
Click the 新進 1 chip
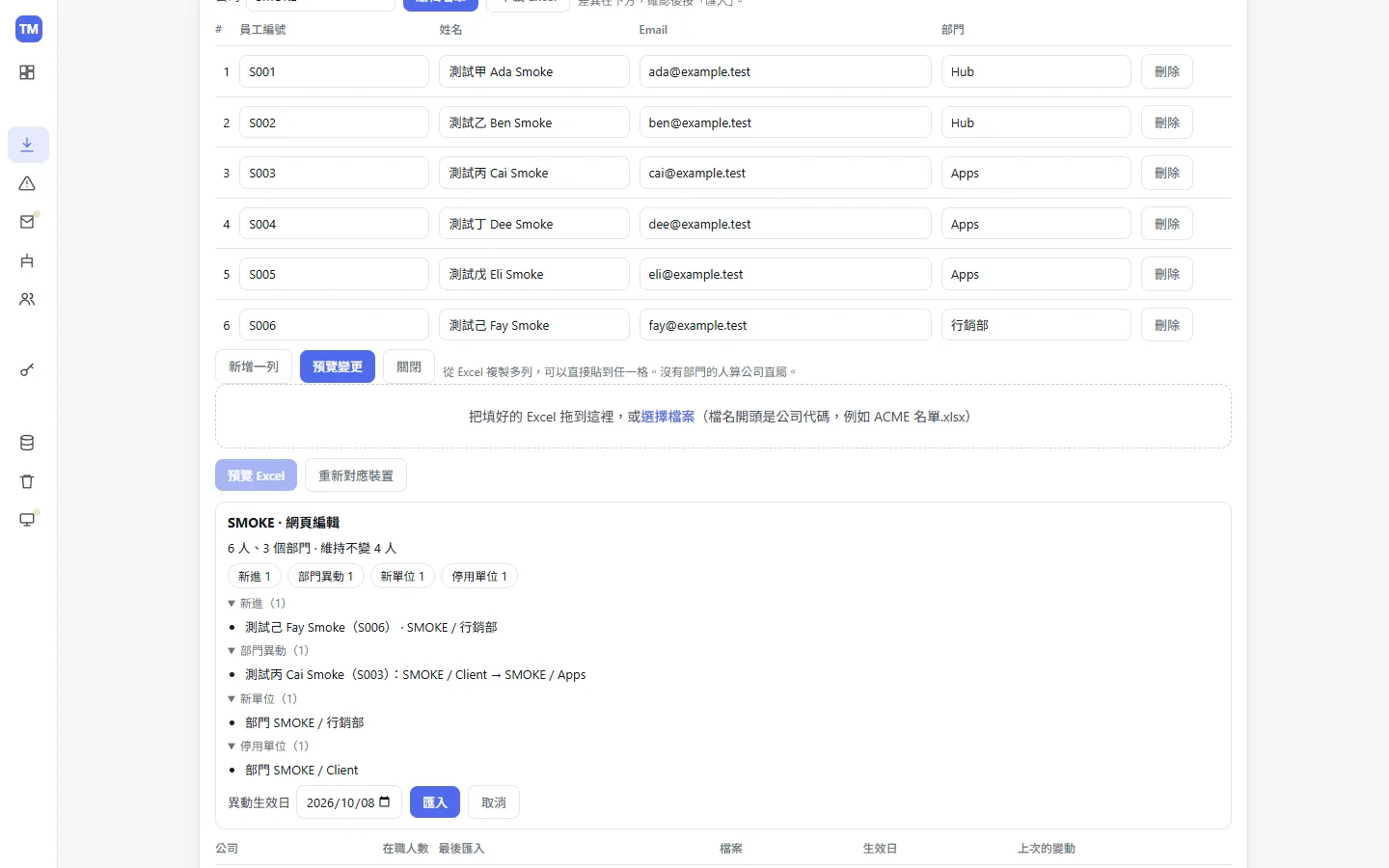tap(255, 577)
